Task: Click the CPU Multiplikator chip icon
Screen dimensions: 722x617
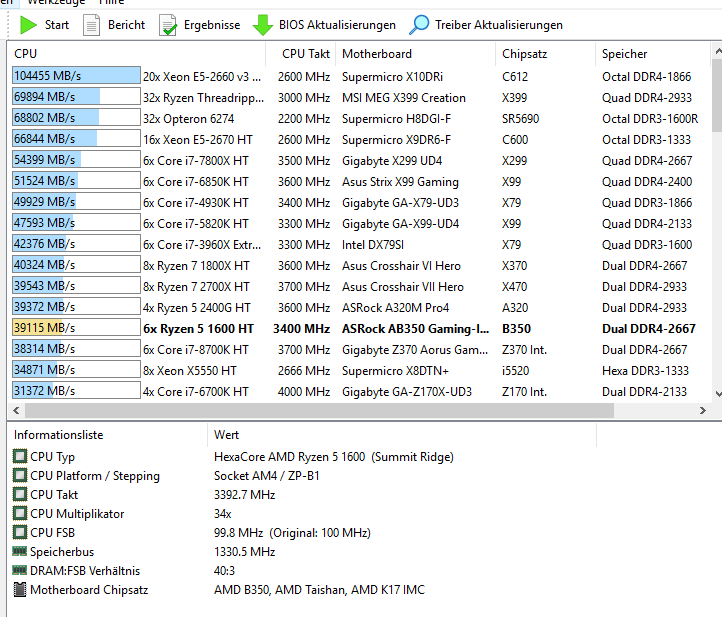Action: pos(20,513)
